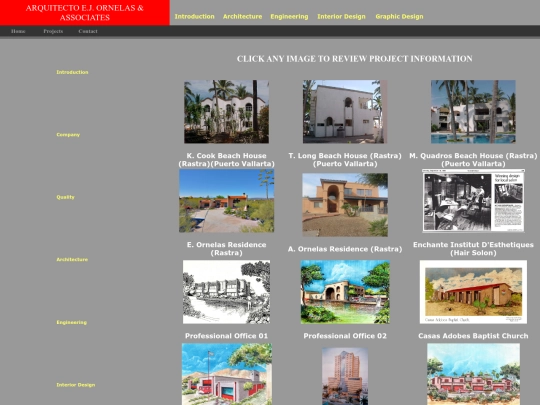540x405 pixels.
Task: Click the M. Quadros Beach House caption
Action: [473, 160]
